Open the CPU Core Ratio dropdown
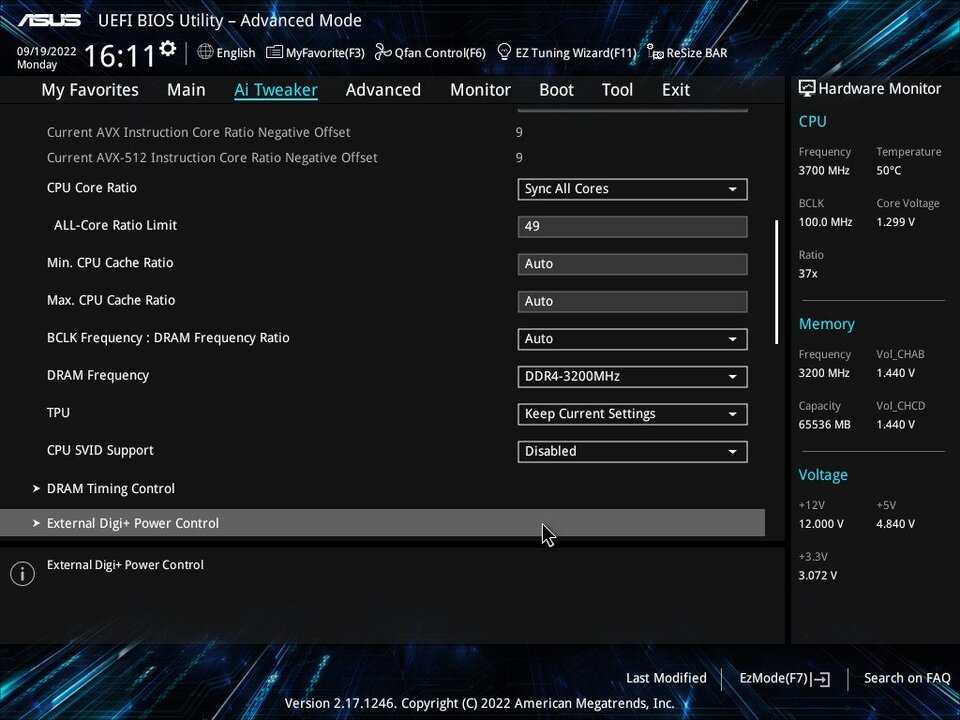 tap(632, 189)
